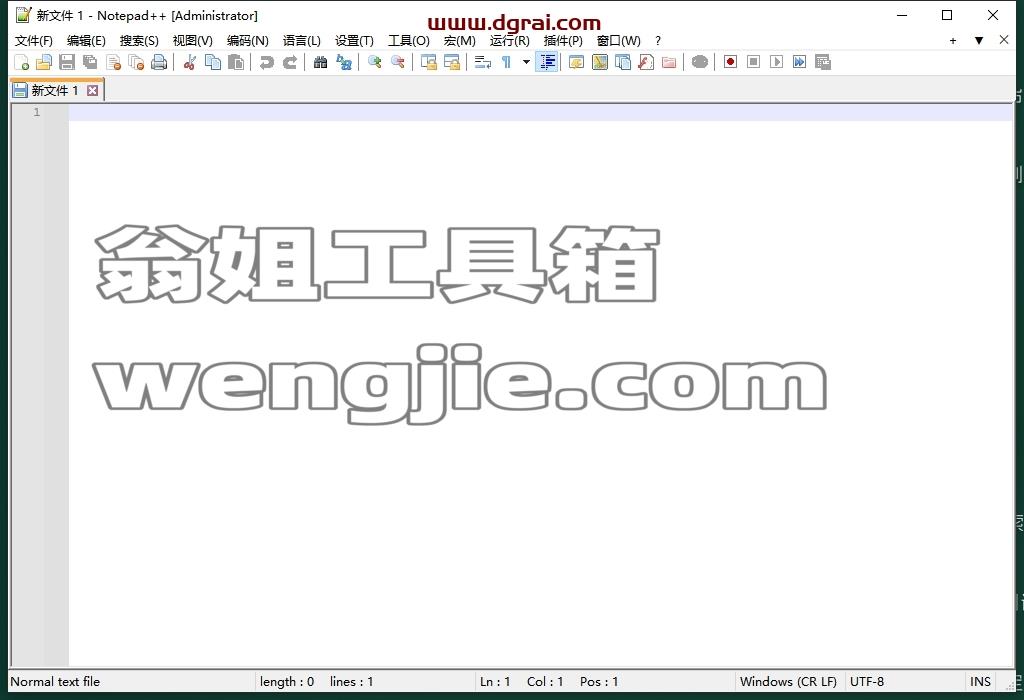Image resolution: width=1024 pixels, height=700 pixels.
Task: Run the macro multiple times icon
Action: click(x=799, y=62)
